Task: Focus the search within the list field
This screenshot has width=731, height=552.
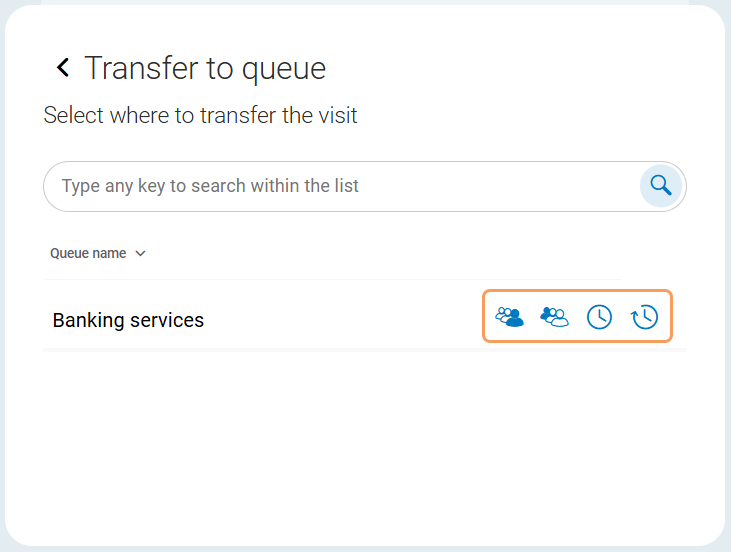Action: click(x=340, y=186)
